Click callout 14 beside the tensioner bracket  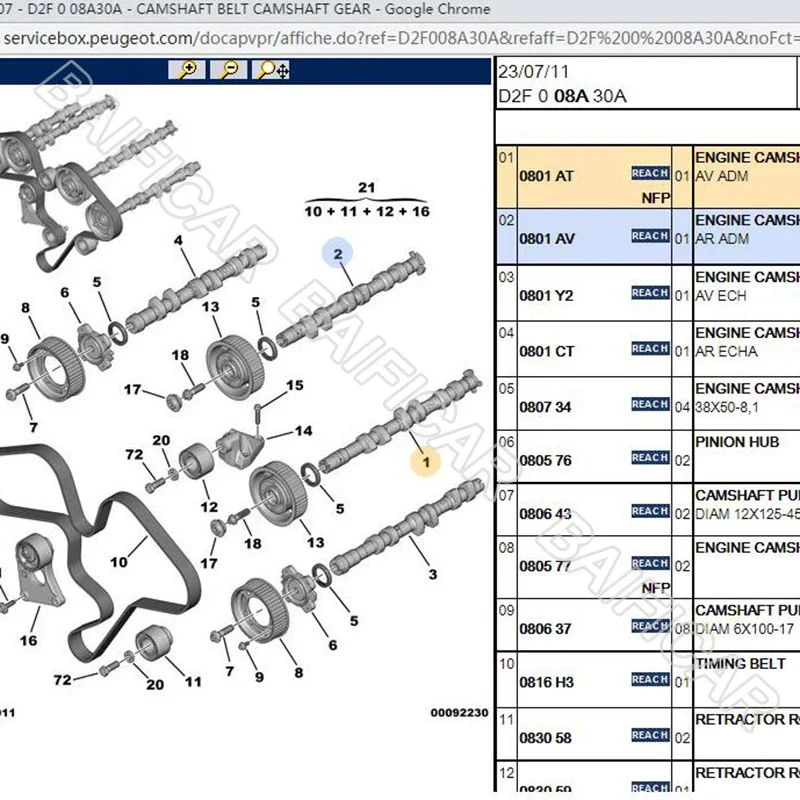coord(303,431)
